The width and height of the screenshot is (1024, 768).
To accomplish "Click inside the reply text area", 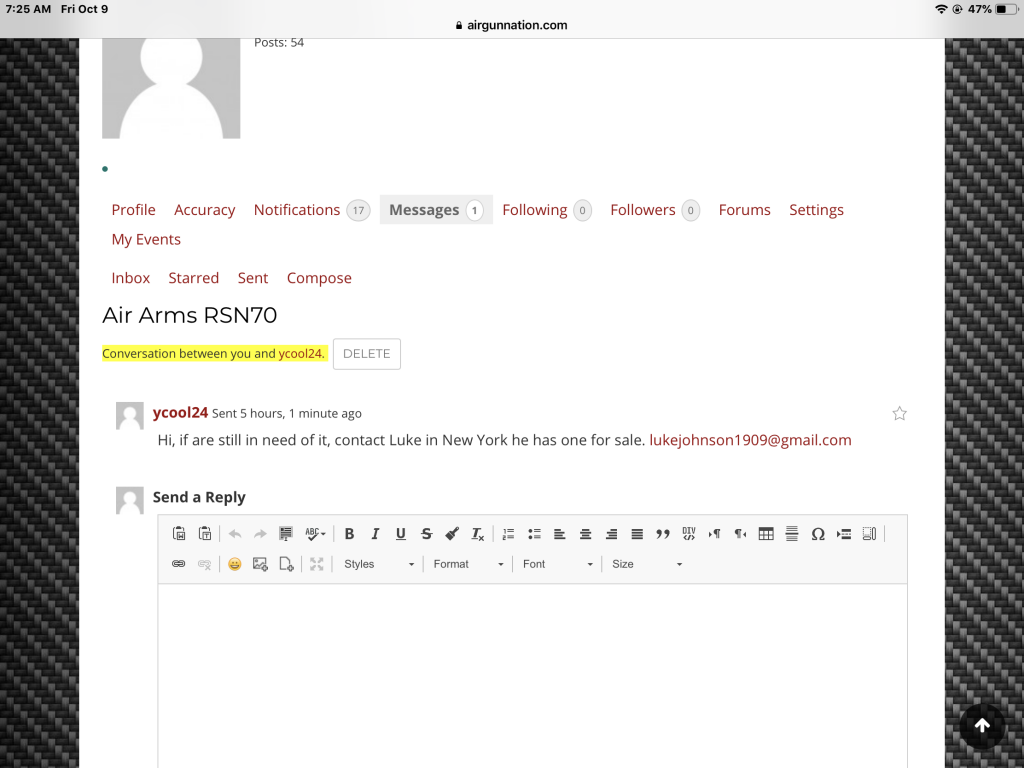I will coord(532,676).
